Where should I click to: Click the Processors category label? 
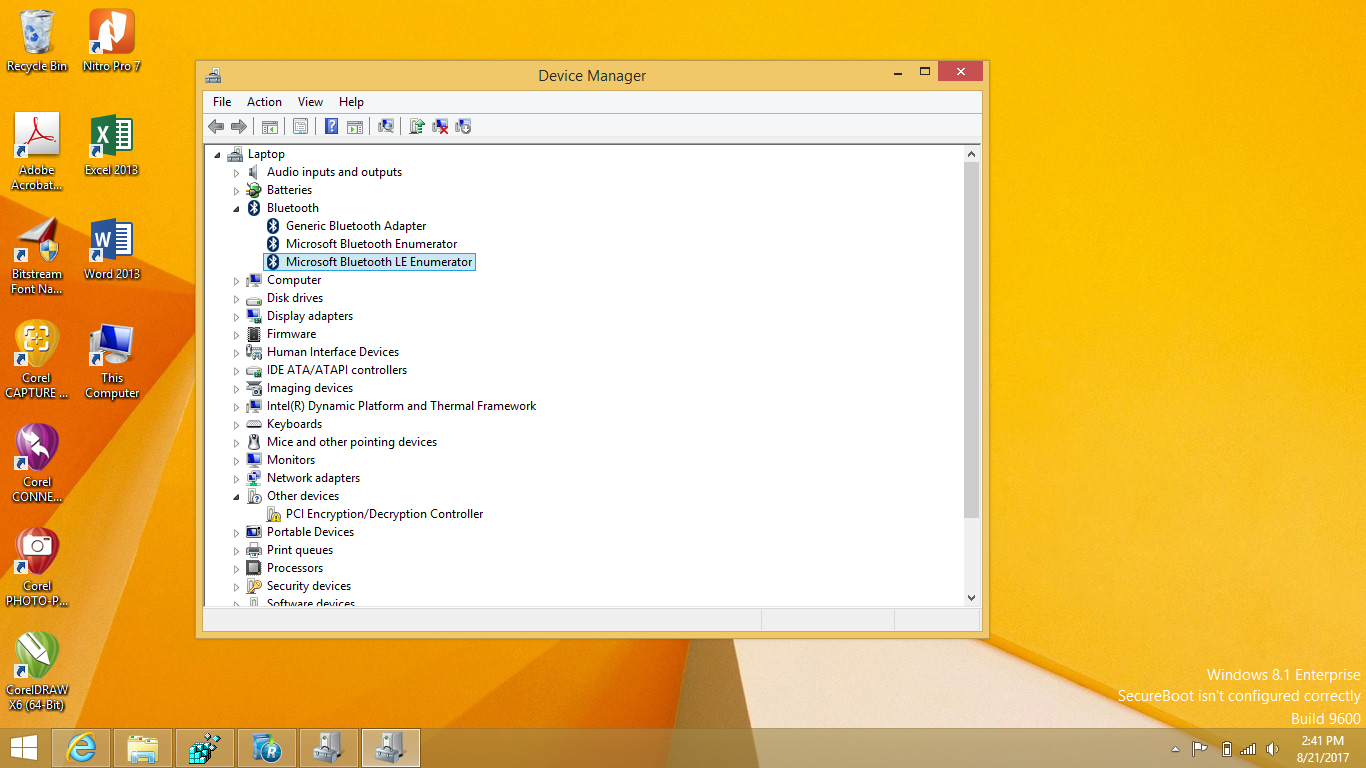(x=295, y=568)
